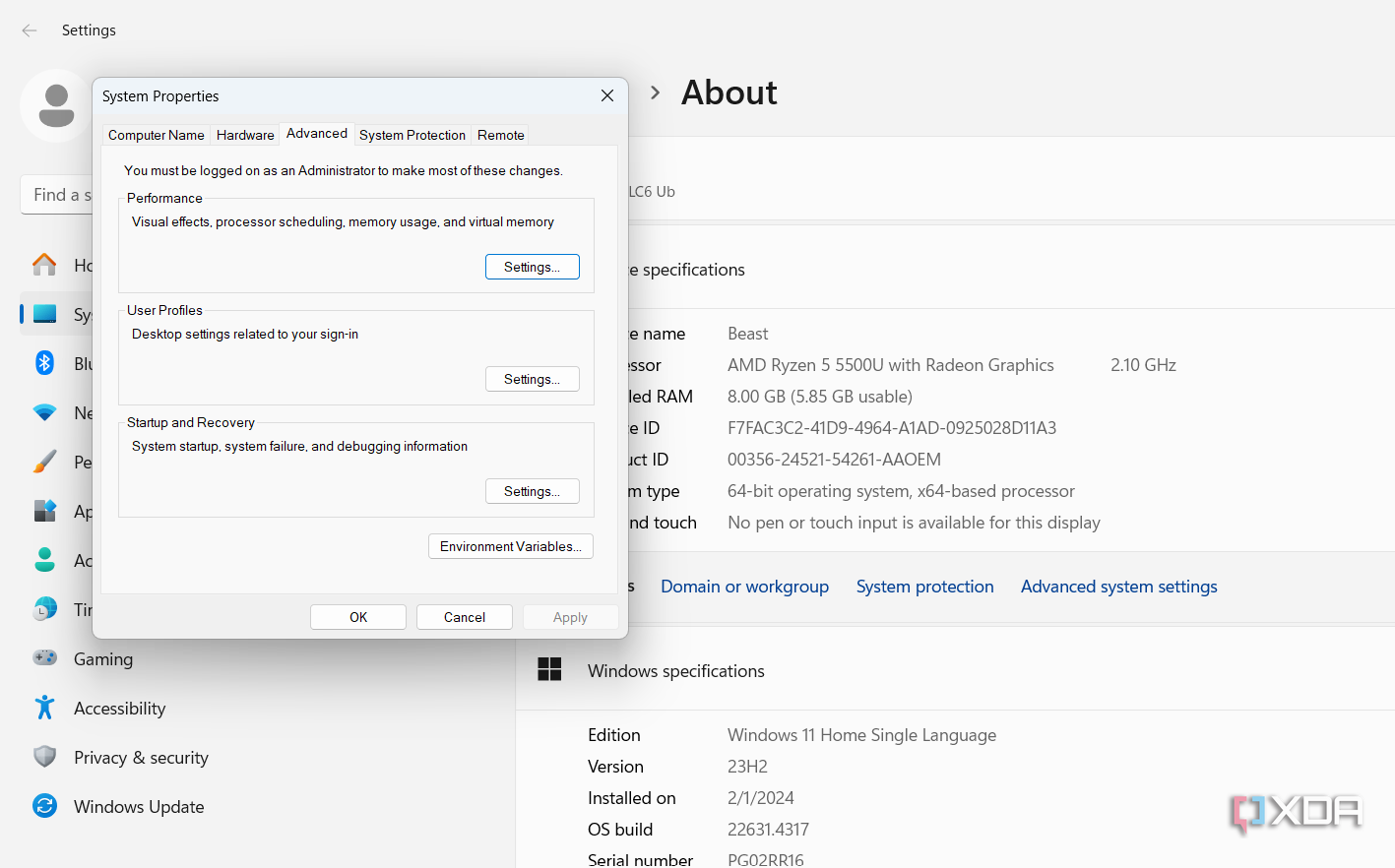This screenshot has width=1395, height=868.
Task: Switch to the Remote tab
Action: pyautogui.click(x=501, y=136)
